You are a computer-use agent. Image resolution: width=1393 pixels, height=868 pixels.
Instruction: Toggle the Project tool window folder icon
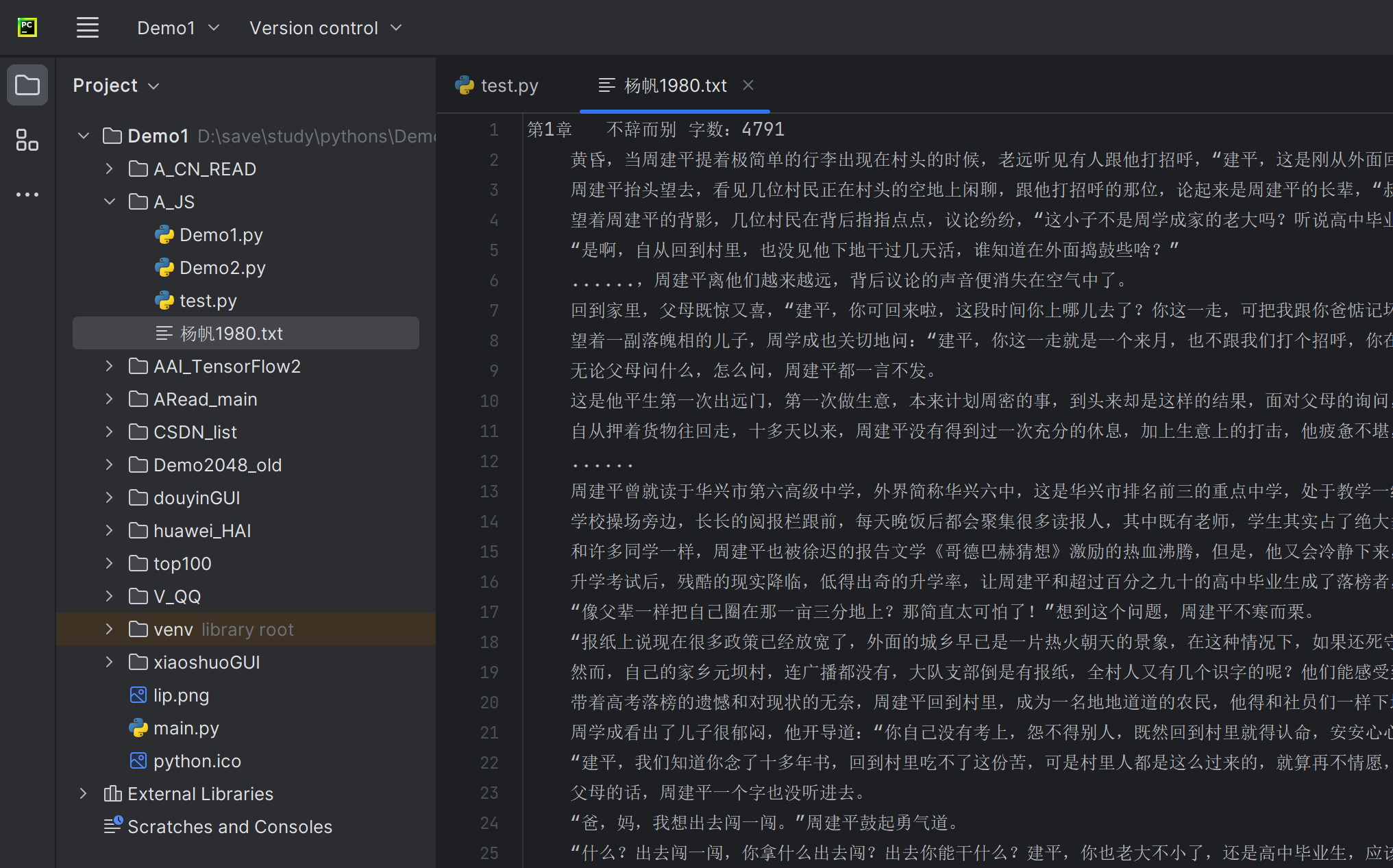(27, 86)
